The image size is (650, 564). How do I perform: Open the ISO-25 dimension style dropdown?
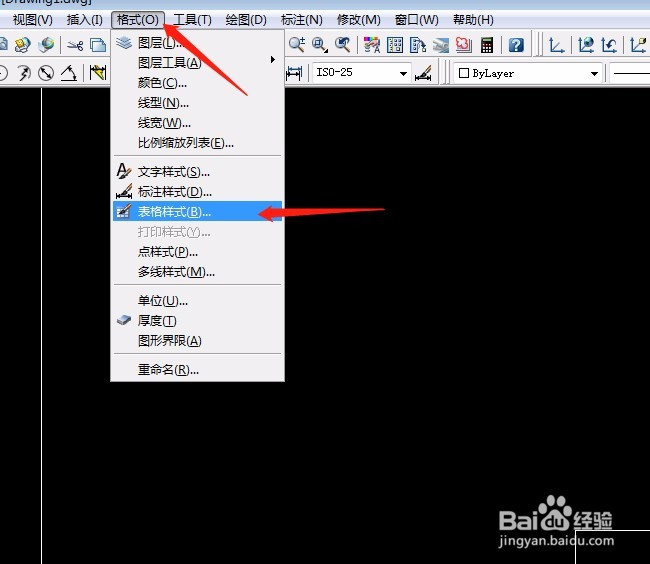click(403, 74)
